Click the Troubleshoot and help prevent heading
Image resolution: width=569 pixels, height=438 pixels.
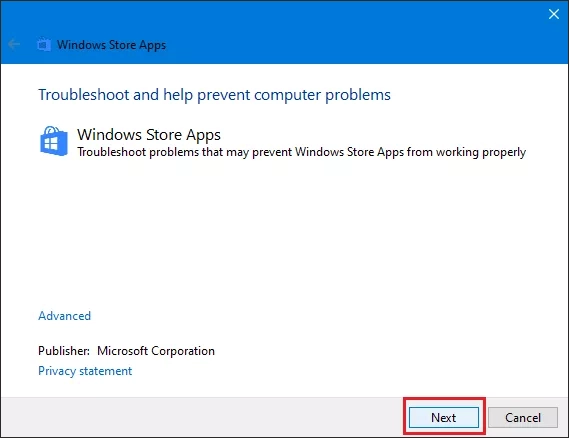point(214,95)
